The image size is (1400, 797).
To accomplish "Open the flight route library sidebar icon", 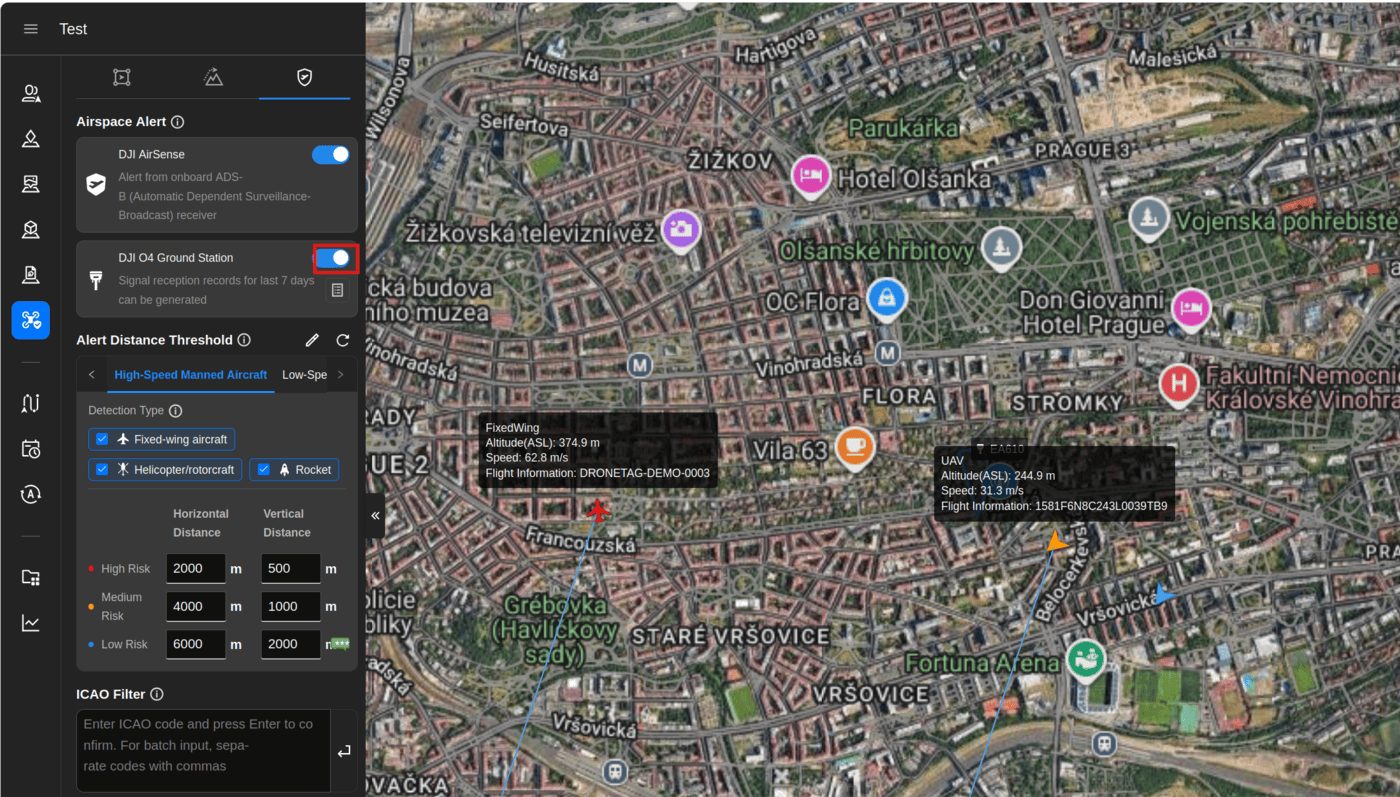I will [x=31, y=403].
